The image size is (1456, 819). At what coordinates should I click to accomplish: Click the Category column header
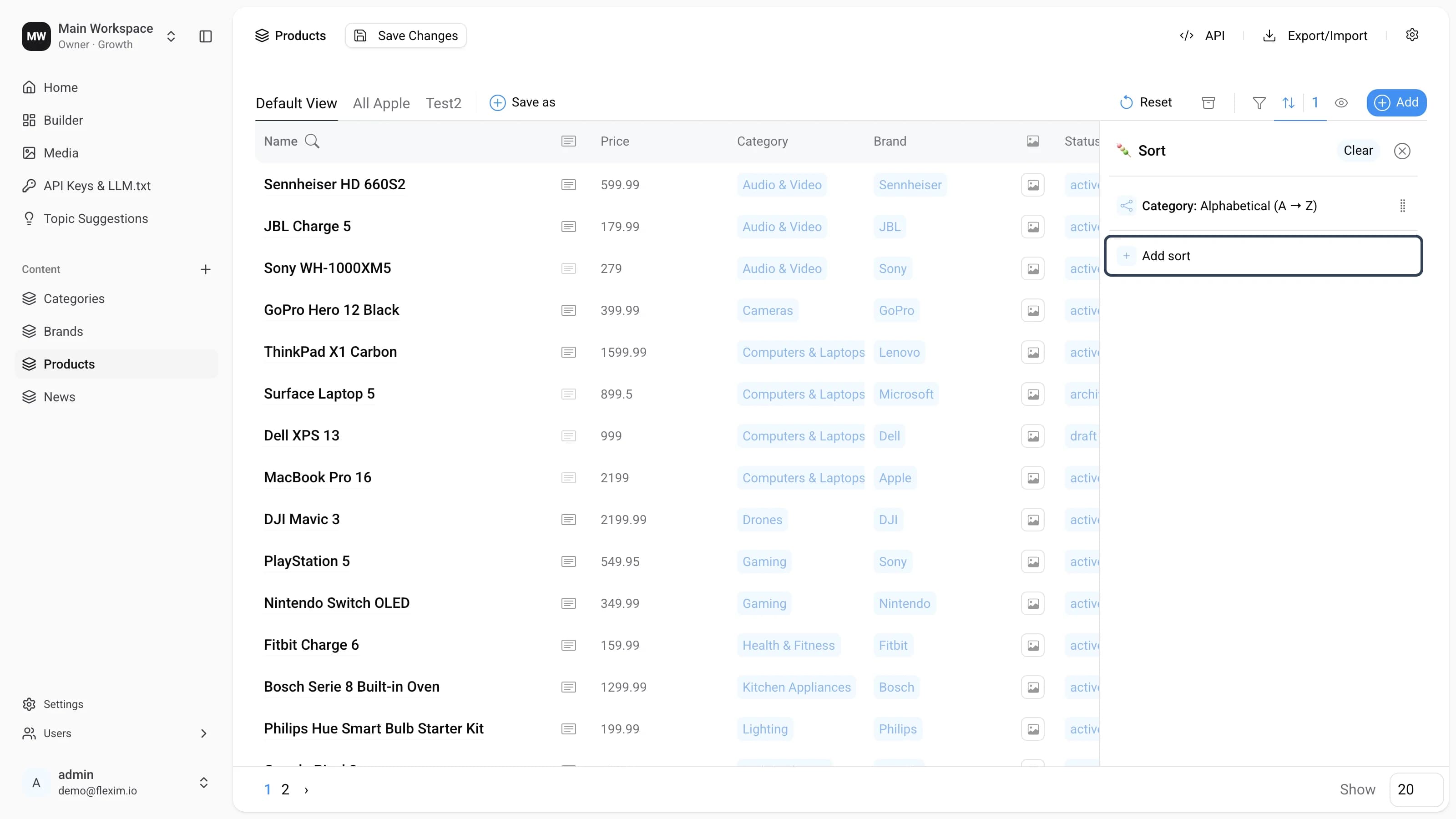(762, 142)
